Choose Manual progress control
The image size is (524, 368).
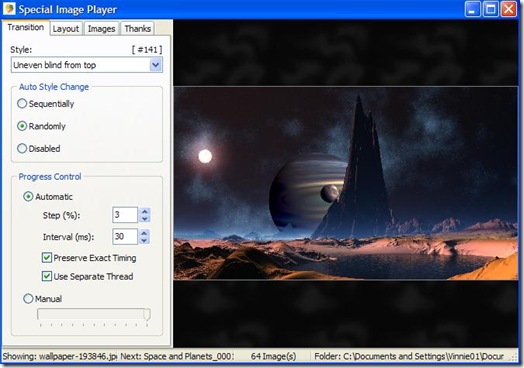click(28, 298)
